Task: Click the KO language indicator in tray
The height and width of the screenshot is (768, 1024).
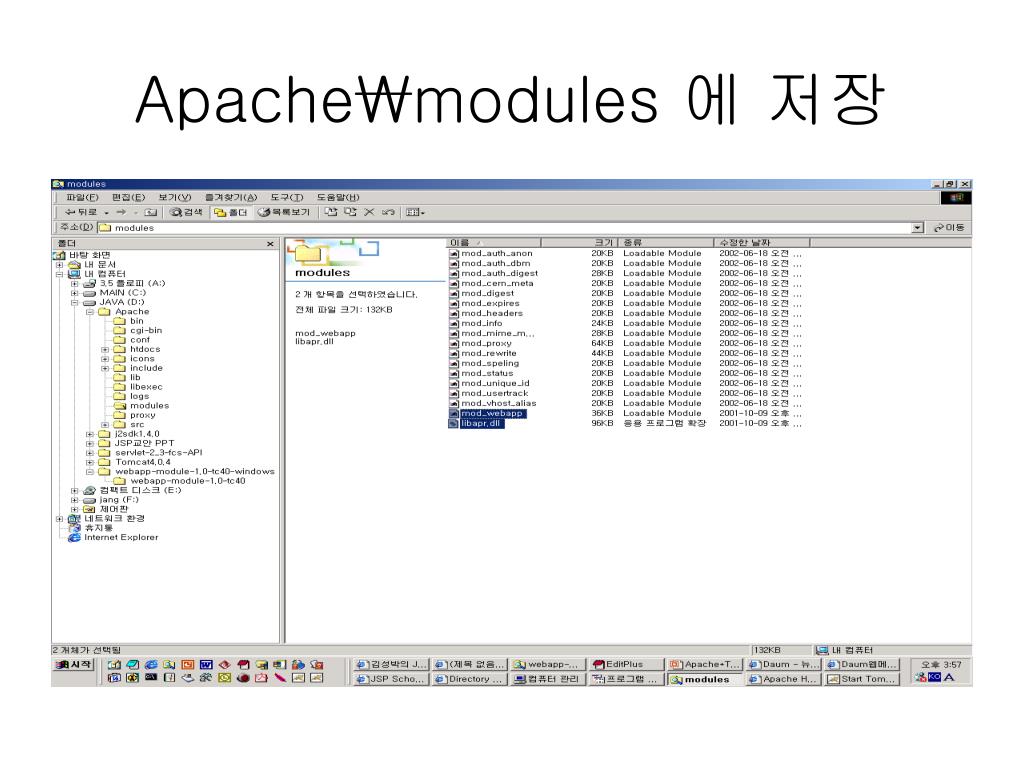Action: click(935, 678)
